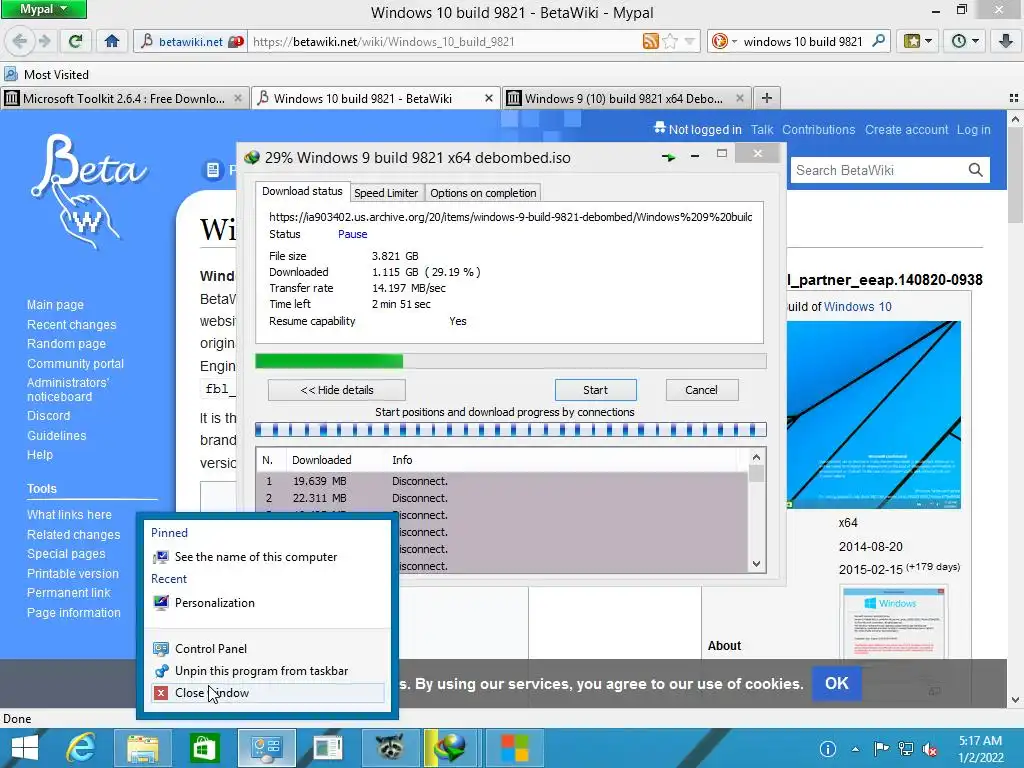Image resolution: width=1024 pixels, height=768 pixels.
Task: Open the Windows Store taskbar icon
Action: [204, 748]
